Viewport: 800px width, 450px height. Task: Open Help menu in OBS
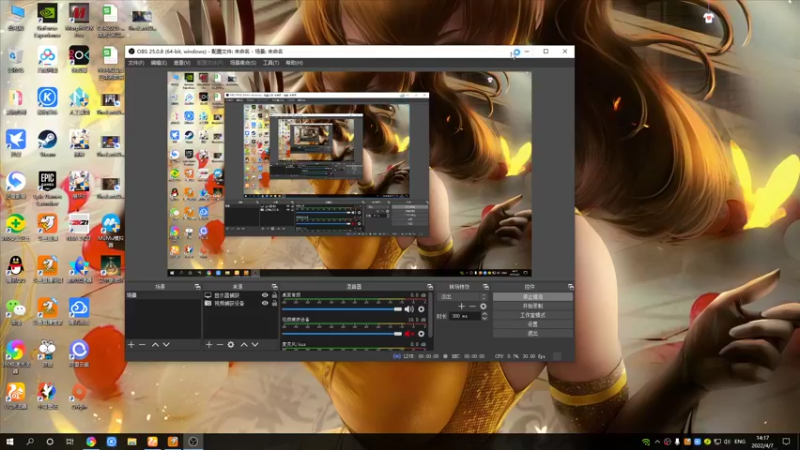[294, 63]
